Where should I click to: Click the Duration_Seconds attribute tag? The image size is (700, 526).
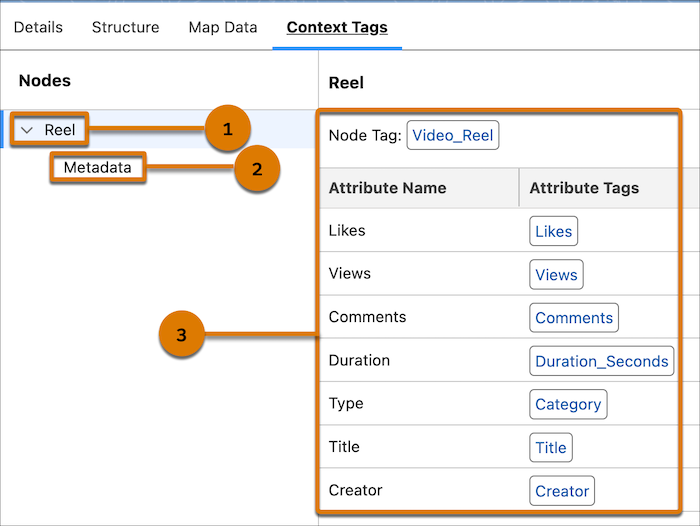pos(601,361)
